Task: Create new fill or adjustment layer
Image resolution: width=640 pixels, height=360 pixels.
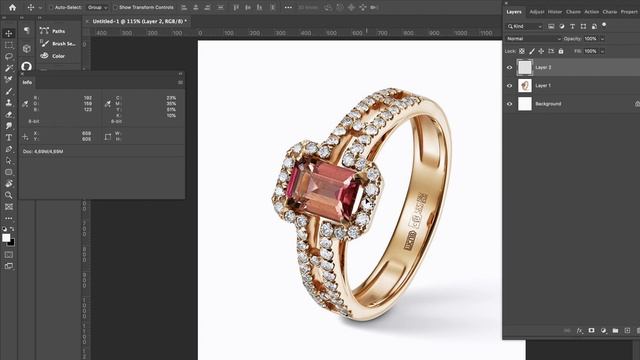Action: [603, 331]
